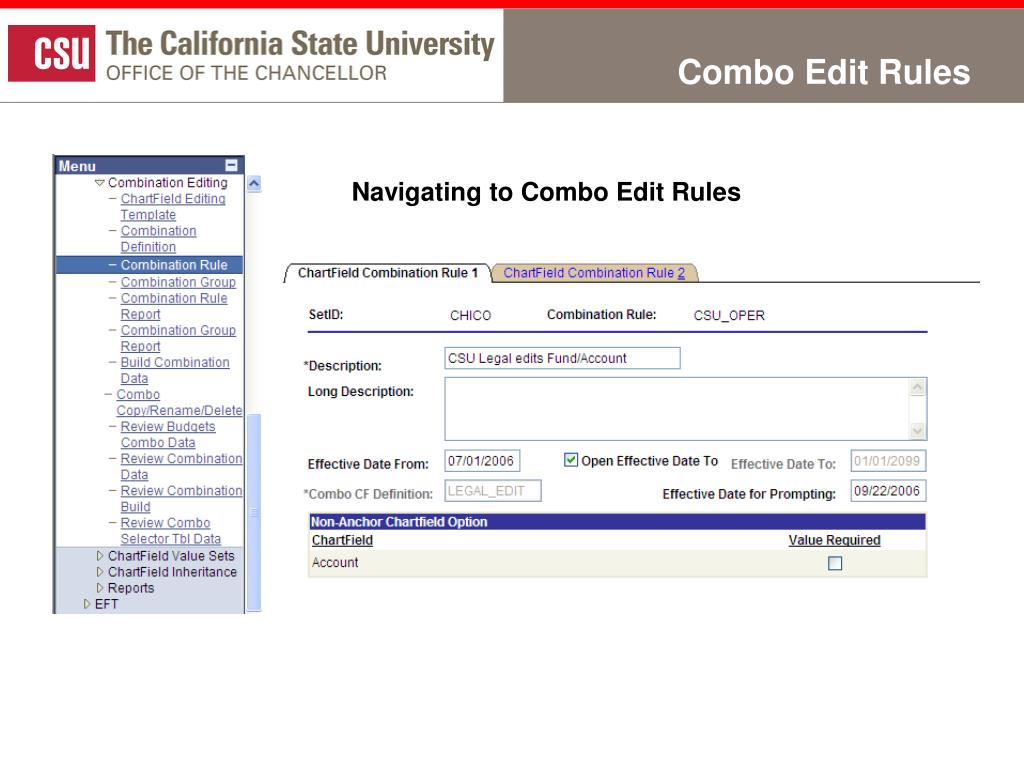Viewport: 1024px width, 768px height.
Task: Select ChartField Combination Rule 1 tab
Action: (388, 273)
